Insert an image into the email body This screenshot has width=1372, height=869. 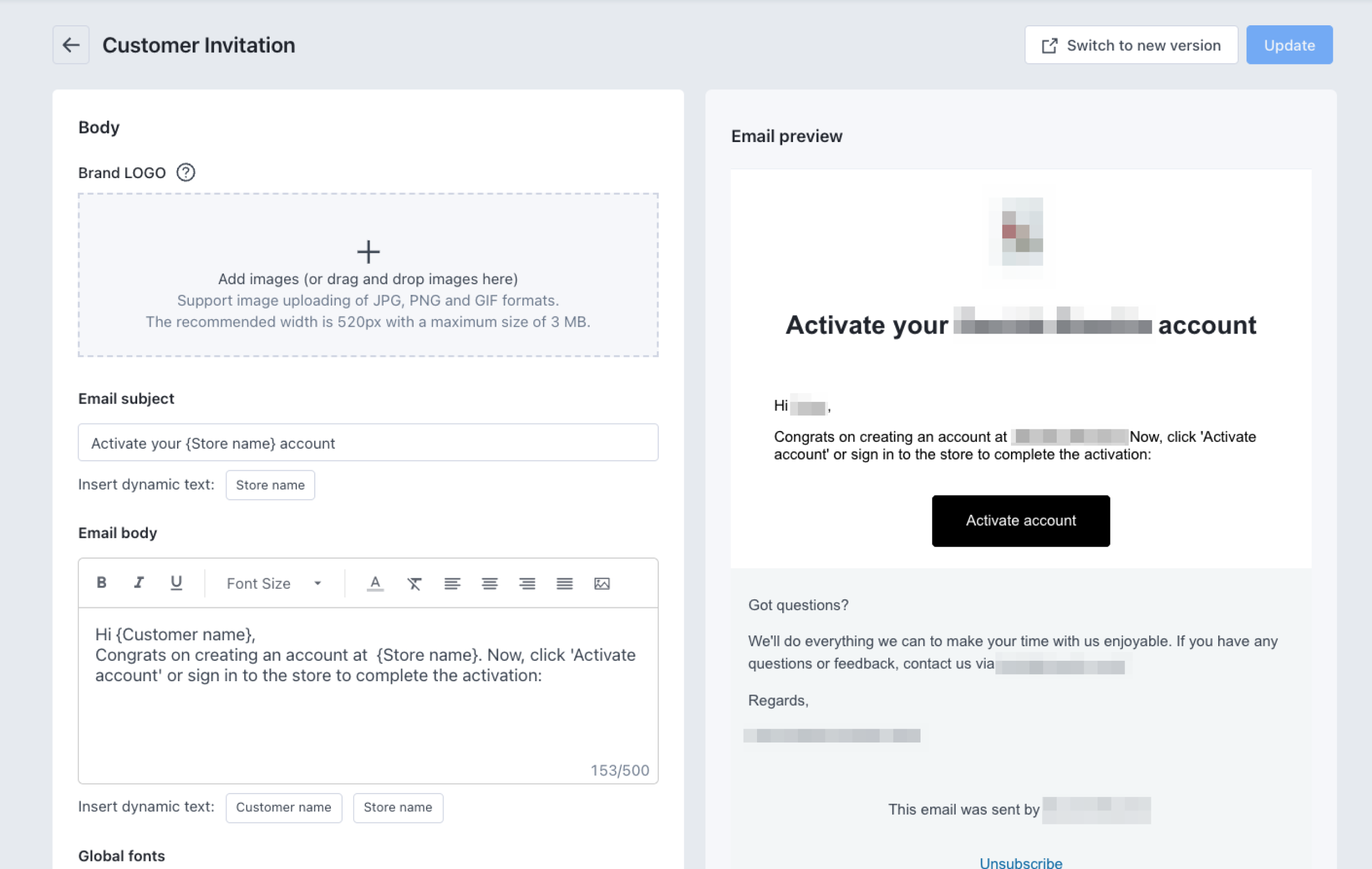click(602, 583)
